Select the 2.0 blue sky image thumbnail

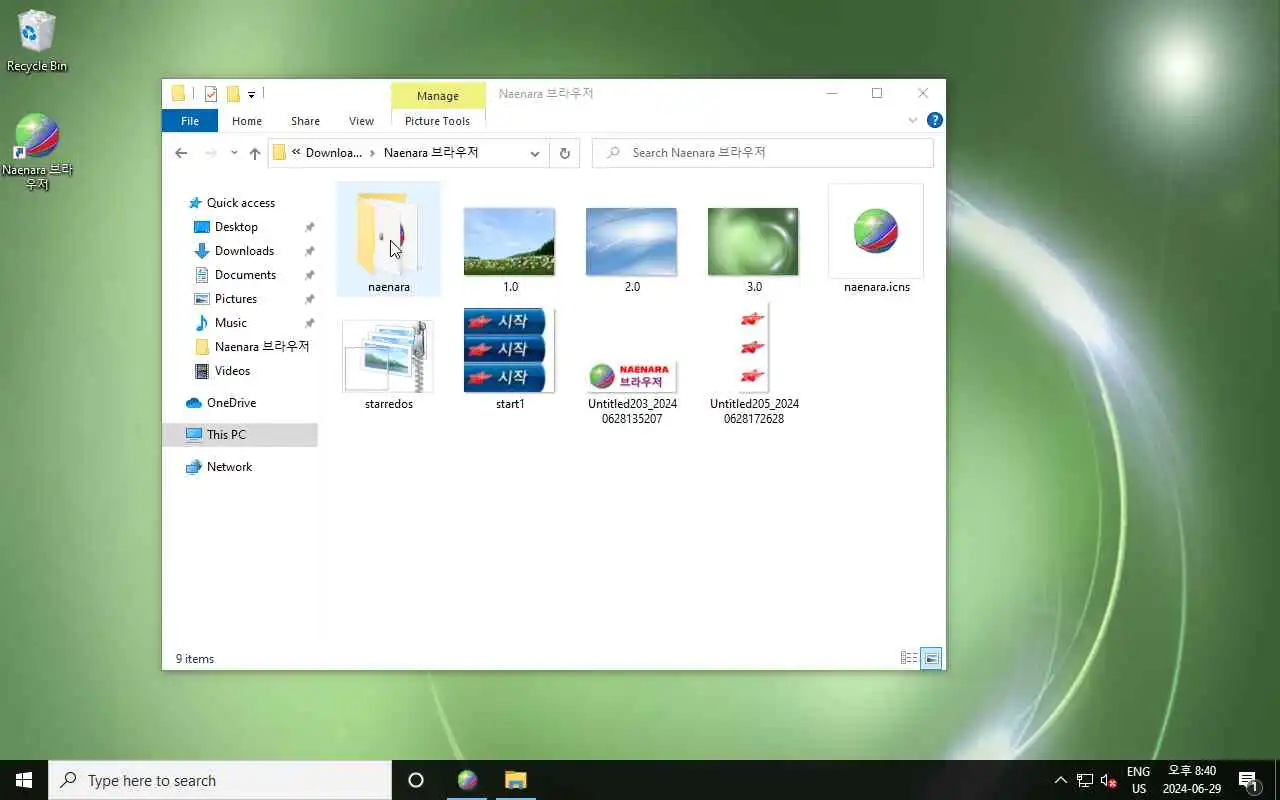pos(631,241)
